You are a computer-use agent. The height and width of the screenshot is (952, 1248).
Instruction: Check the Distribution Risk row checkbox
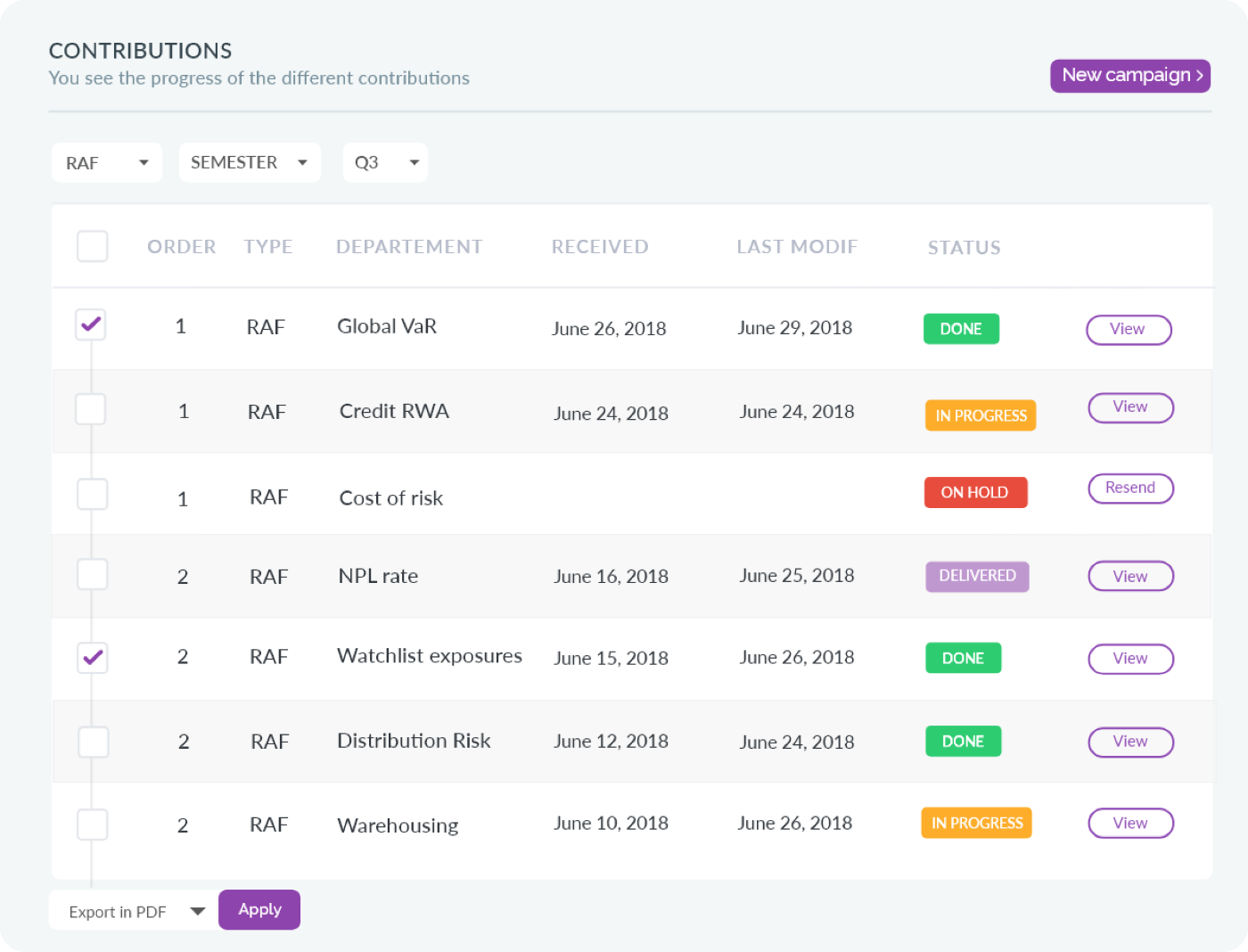[x=94, y=742]
